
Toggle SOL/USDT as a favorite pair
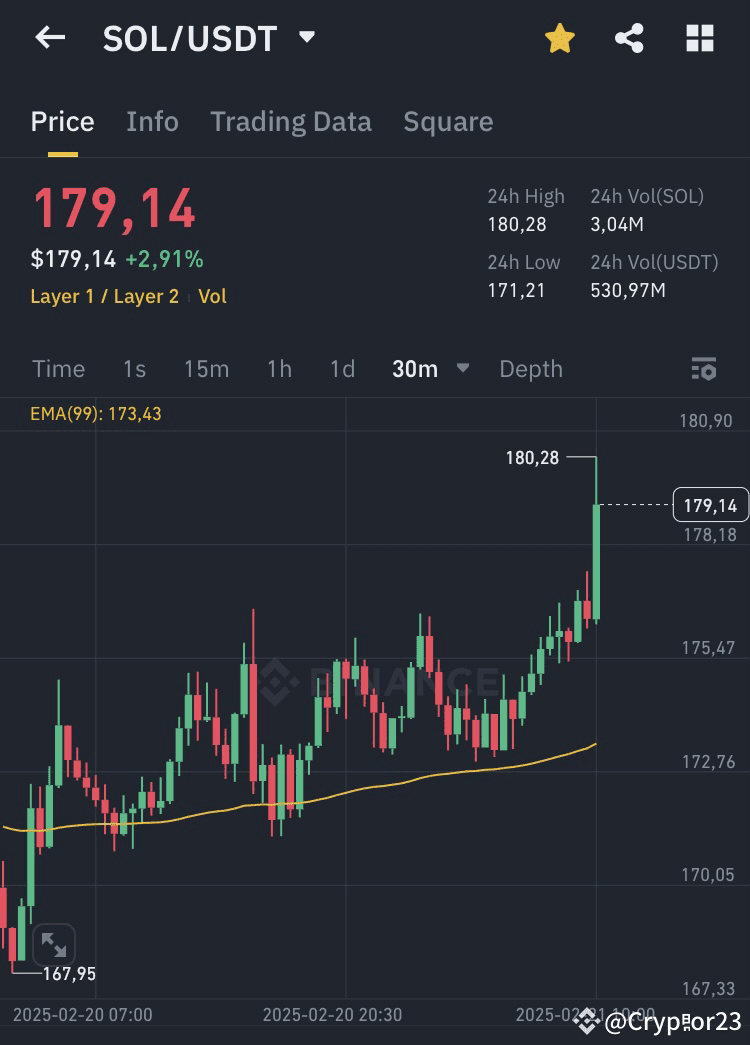click(559, 38)
